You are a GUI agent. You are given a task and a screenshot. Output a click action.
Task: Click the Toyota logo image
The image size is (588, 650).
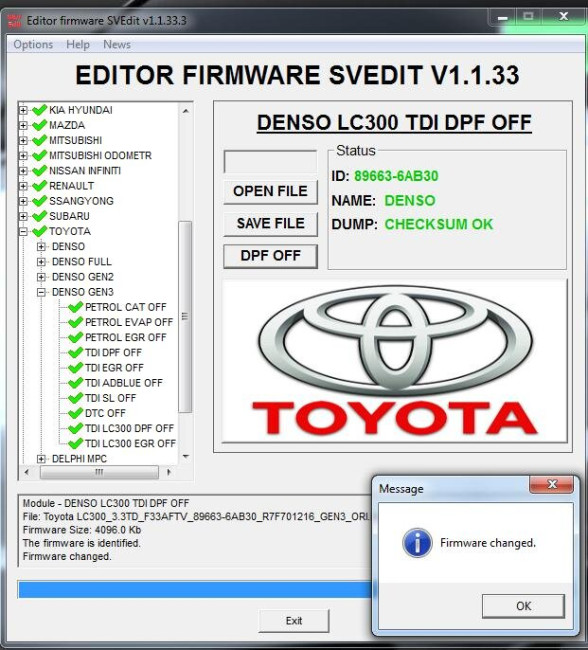(x=395, y=360)
